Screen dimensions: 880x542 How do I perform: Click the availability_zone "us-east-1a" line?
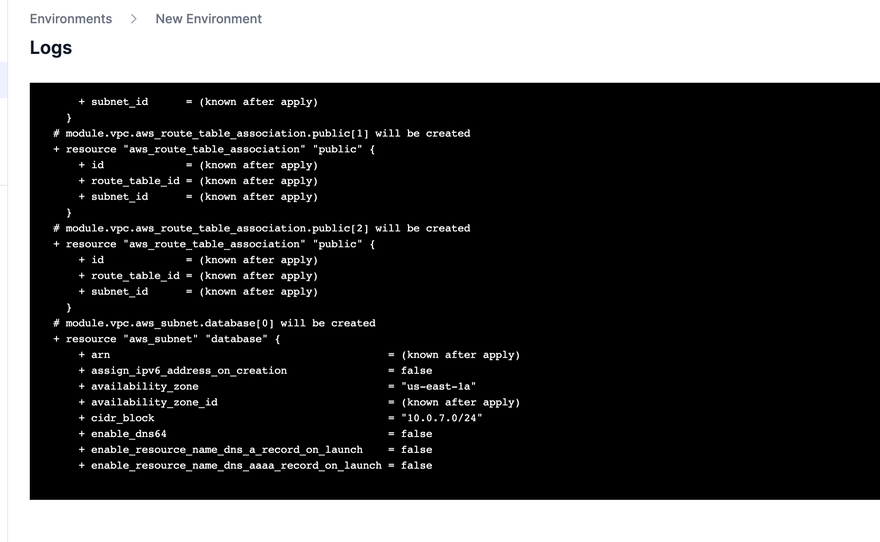(277, 386)
